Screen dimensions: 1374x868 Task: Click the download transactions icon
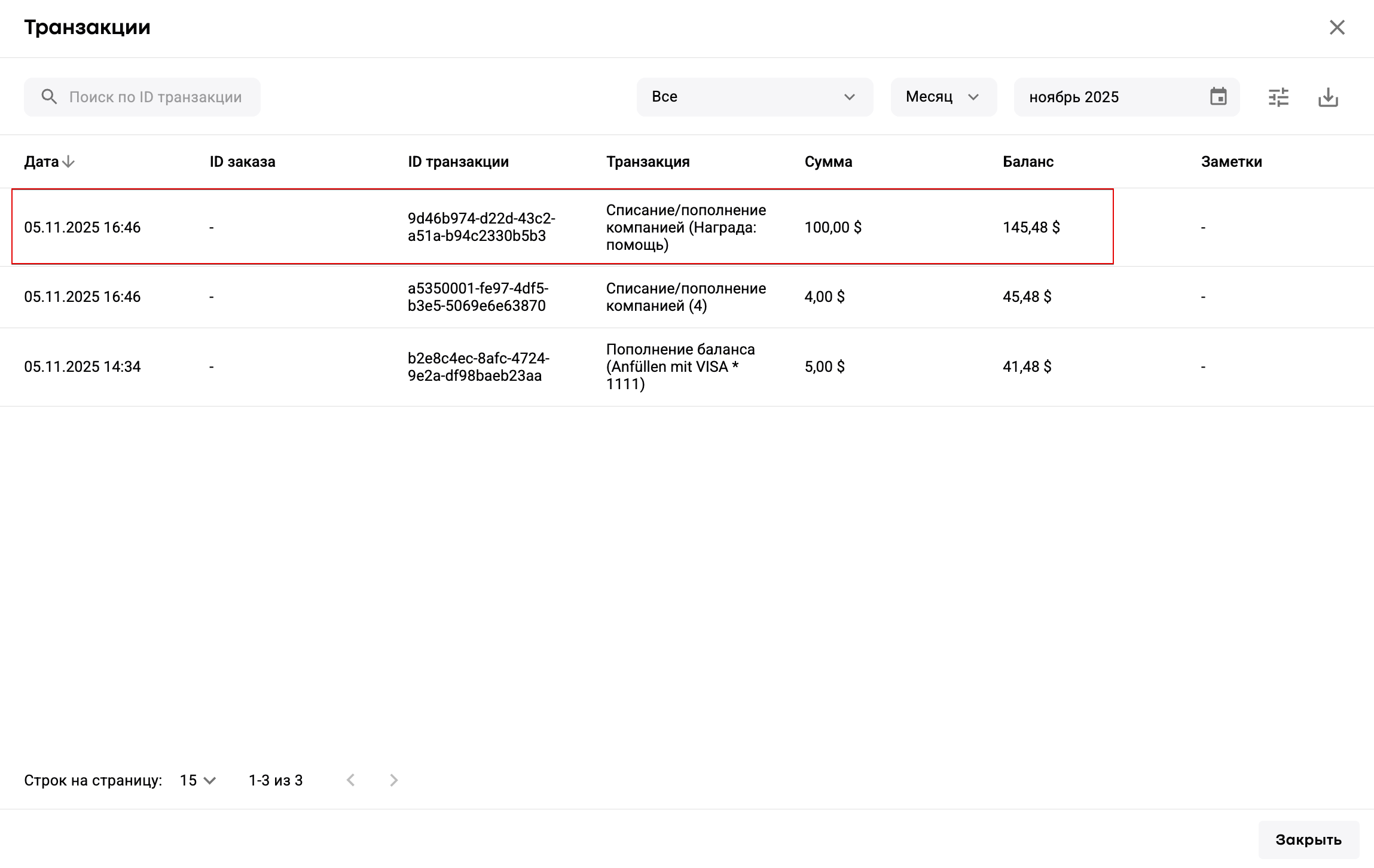(x=1328, y=97)
